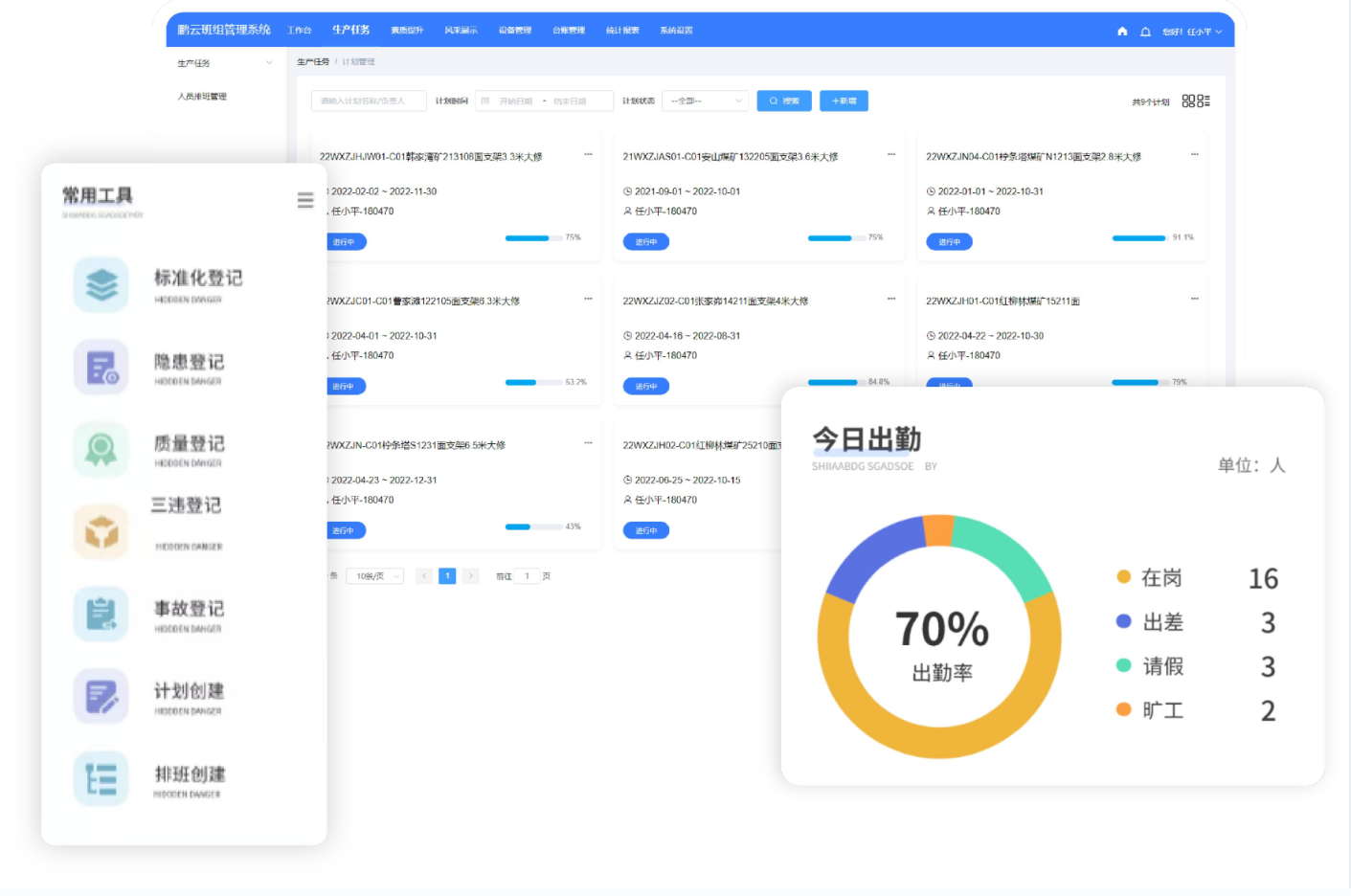Switch to 设备管理 in top navigation
This screenshot has height=896, width=1351.
(x=514, y=31)
